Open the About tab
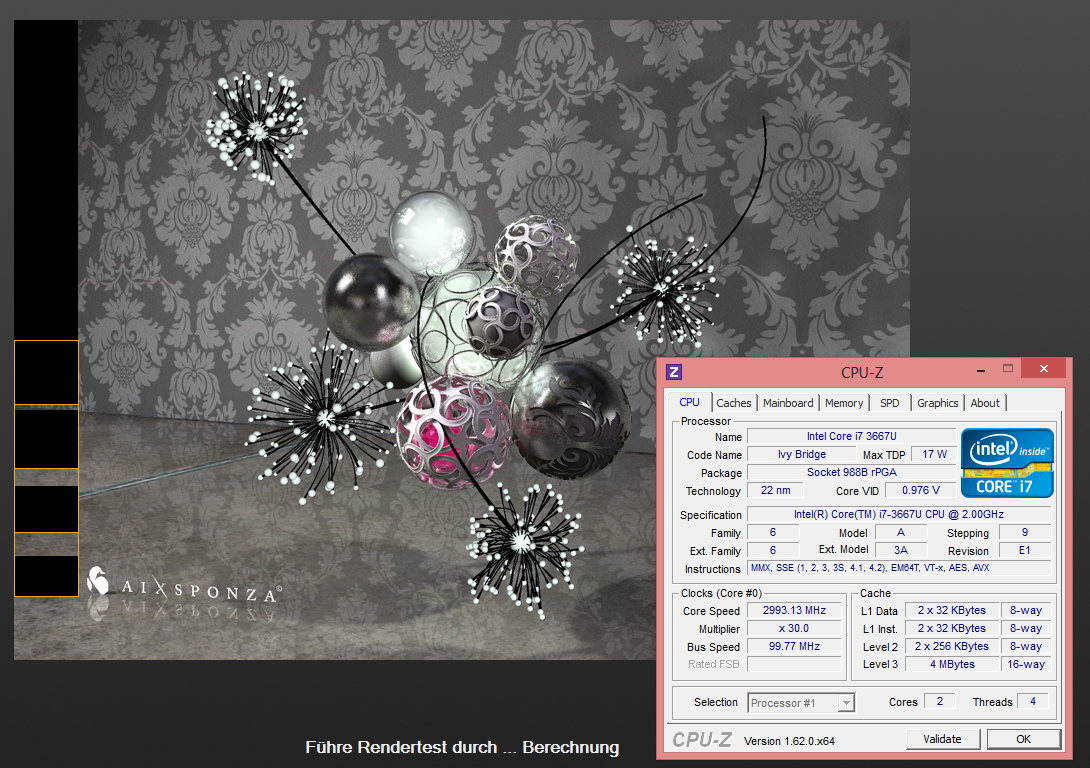The height and width of the screenshot is (768, 1090). [985, 403]
